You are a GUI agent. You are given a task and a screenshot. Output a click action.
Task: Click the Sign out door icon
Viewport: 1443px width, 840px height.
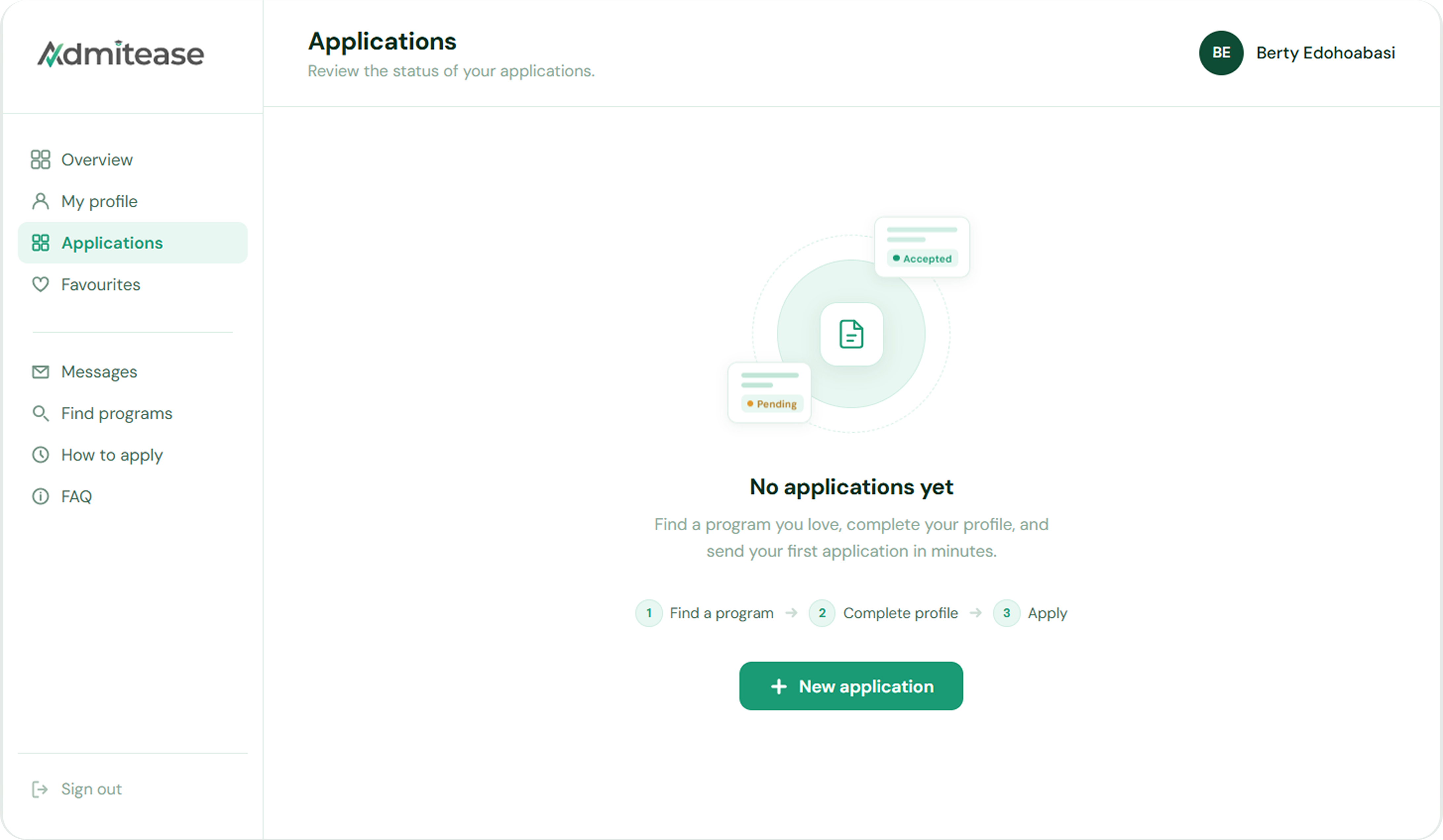click(x=40, y=789)
